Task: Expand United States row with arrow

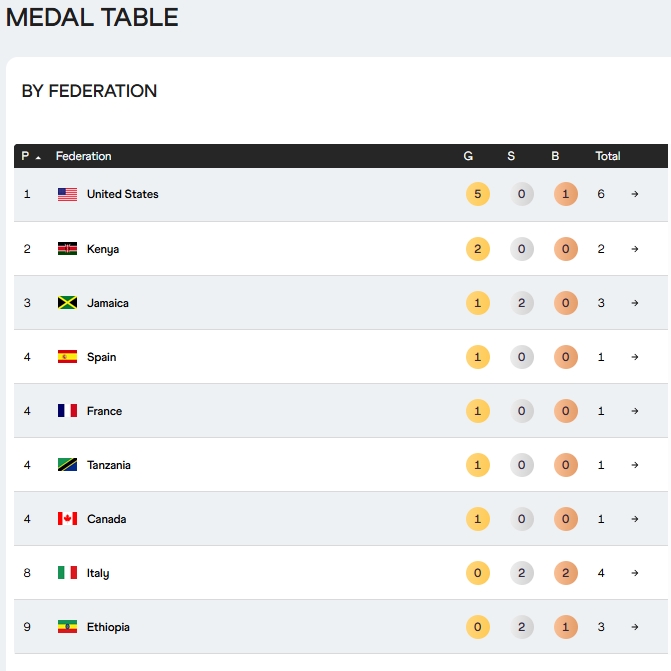Action: pyautogui.click(x=635, y=194)
